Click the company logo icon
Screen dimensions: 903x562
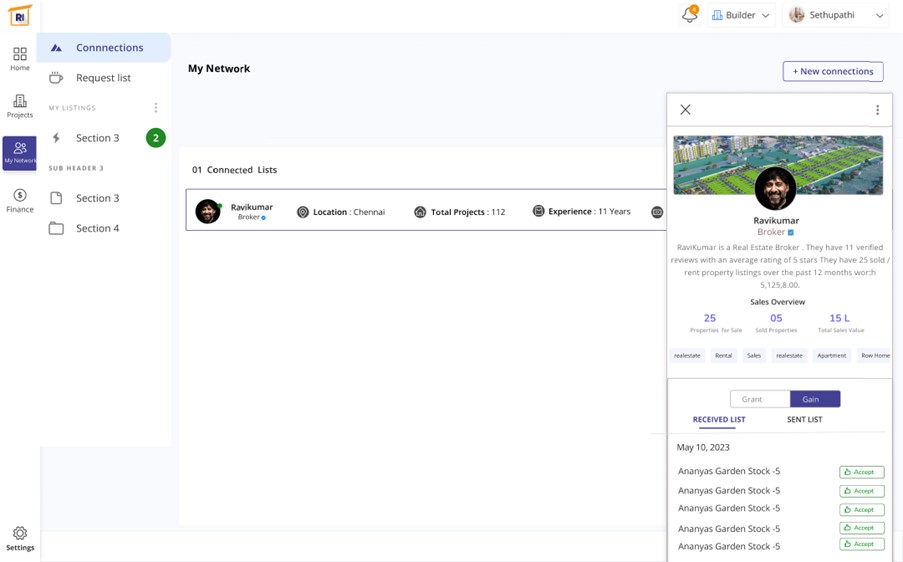[20, 16]
